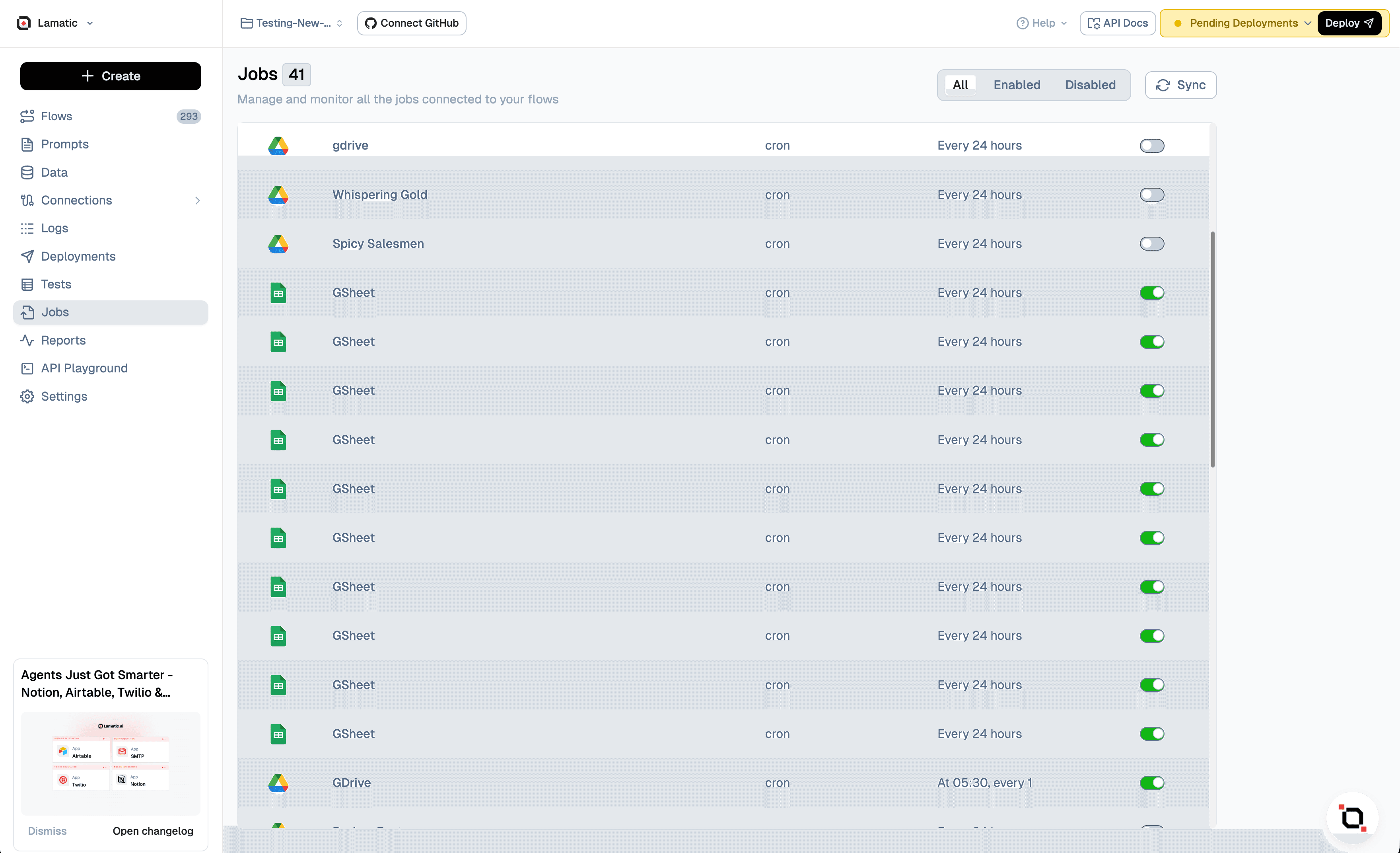Enable the Whispering Gold job toggle
1400x853 pixels.
tap(1151, 195)
